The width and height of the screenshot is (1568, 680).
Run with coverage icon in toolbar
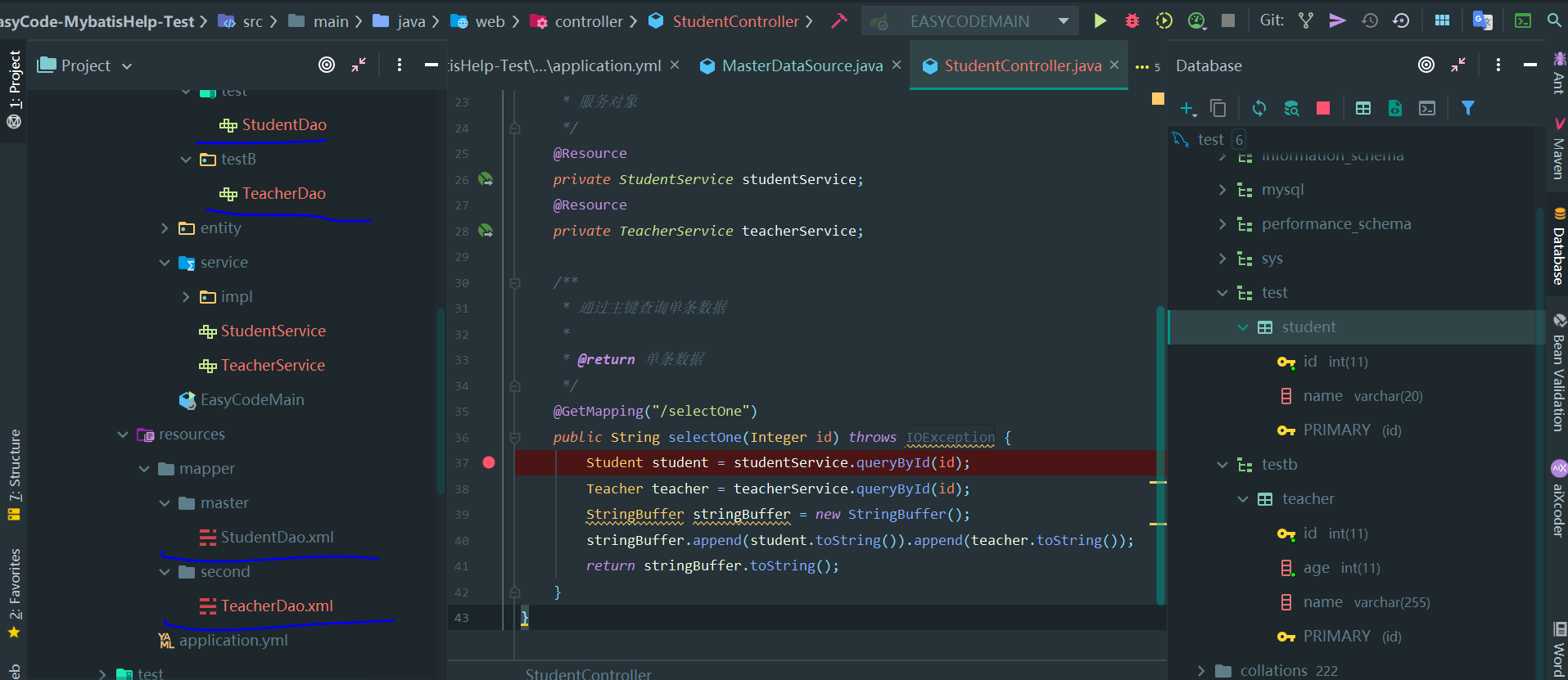tap(1164, 20)
